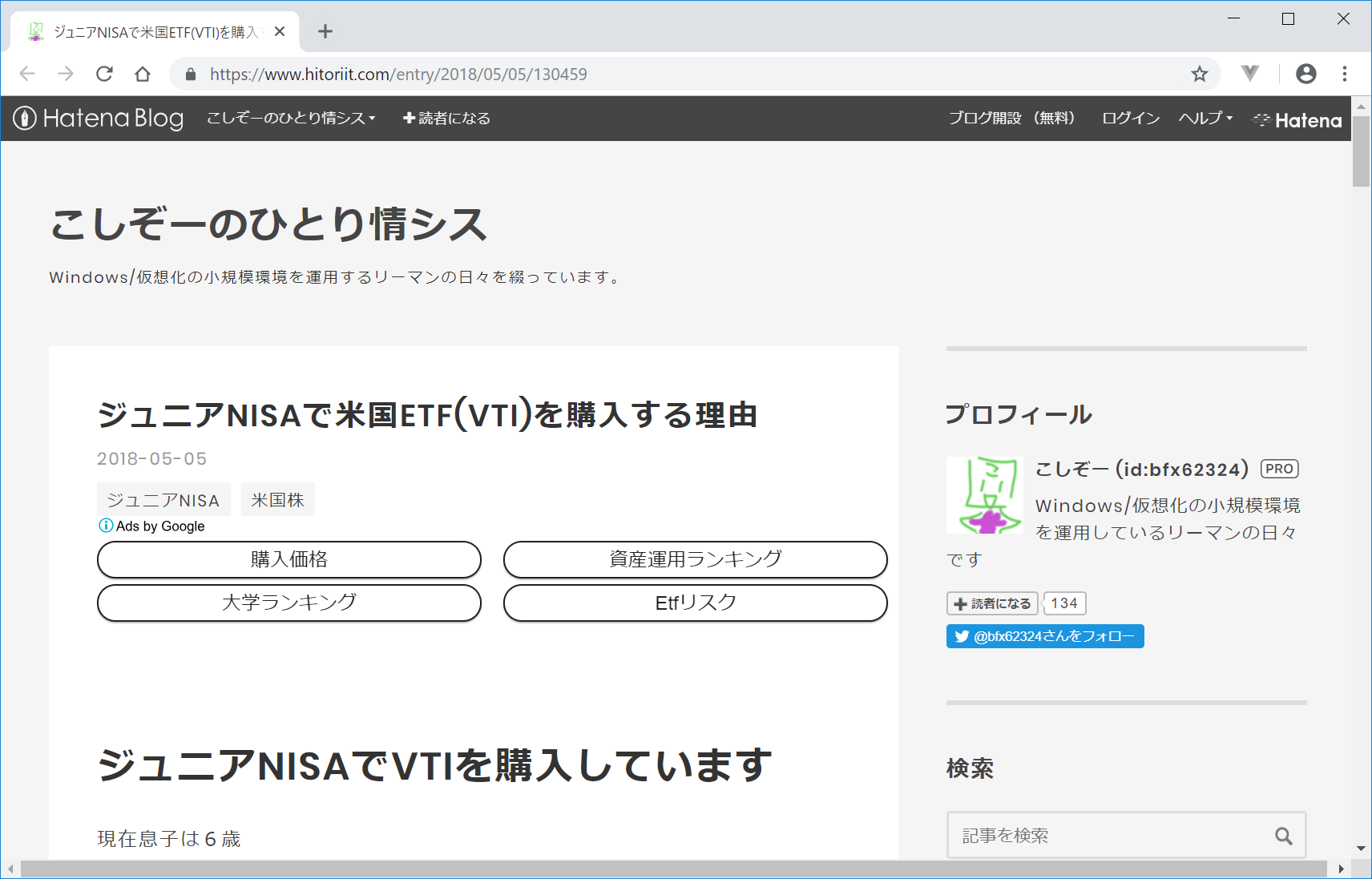This screenshot has height=879, width=1372.
Task: Click the browser back arrow
Action: tap(27, 74)
